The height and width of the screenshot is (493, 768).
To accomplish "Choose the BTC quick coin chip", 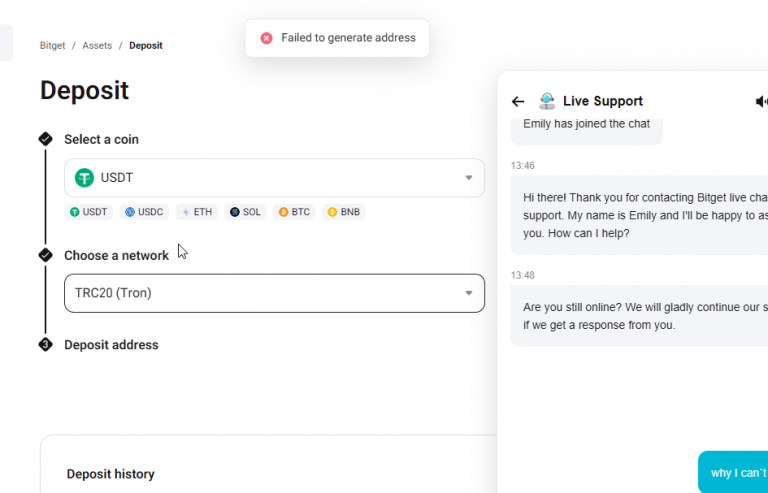I will point(294,212).
